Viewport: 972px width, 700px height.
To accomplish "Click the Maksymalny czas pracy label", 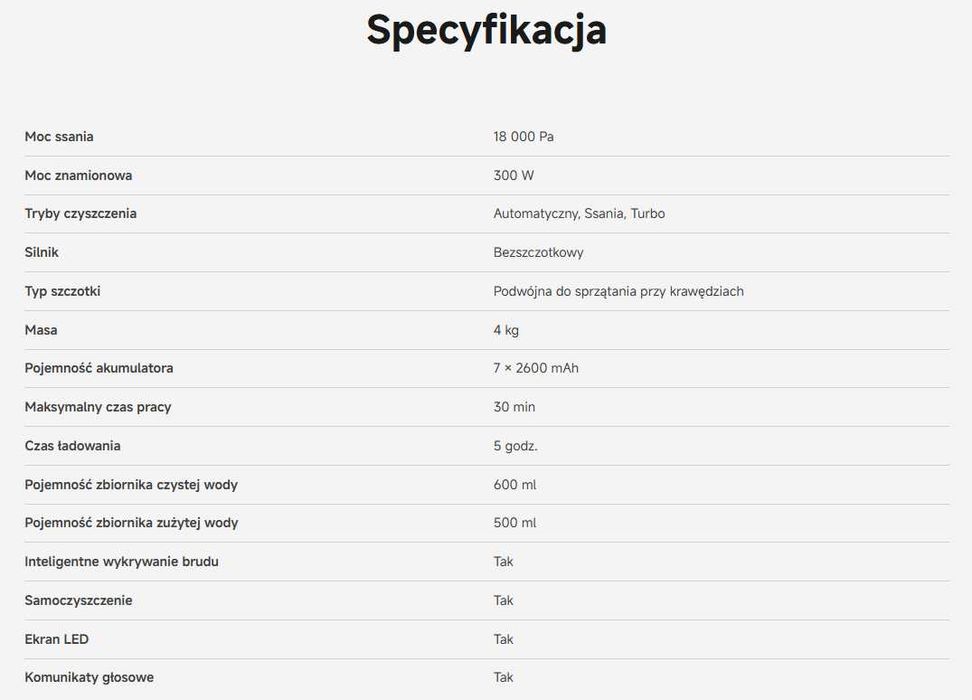I will pos(98,407).
